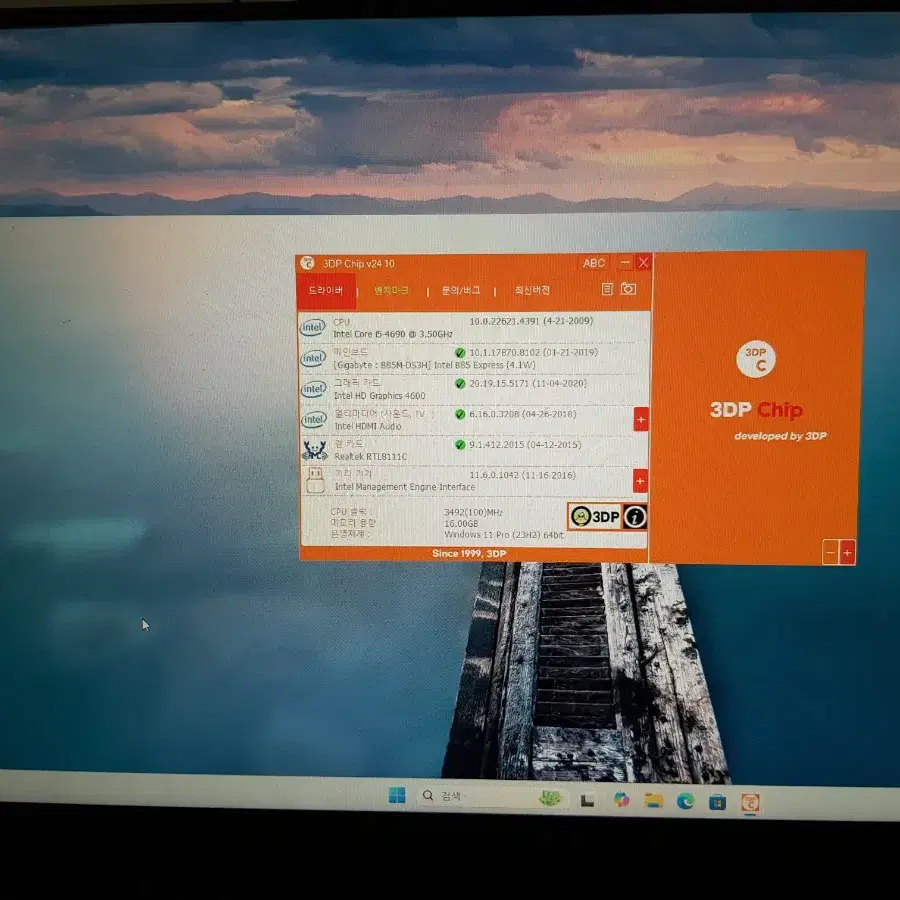Click the device icon beside Intel Management Engine Interface
Image resolution: width=900 pixels, height=900 pixels.
(x=315, y=480)
